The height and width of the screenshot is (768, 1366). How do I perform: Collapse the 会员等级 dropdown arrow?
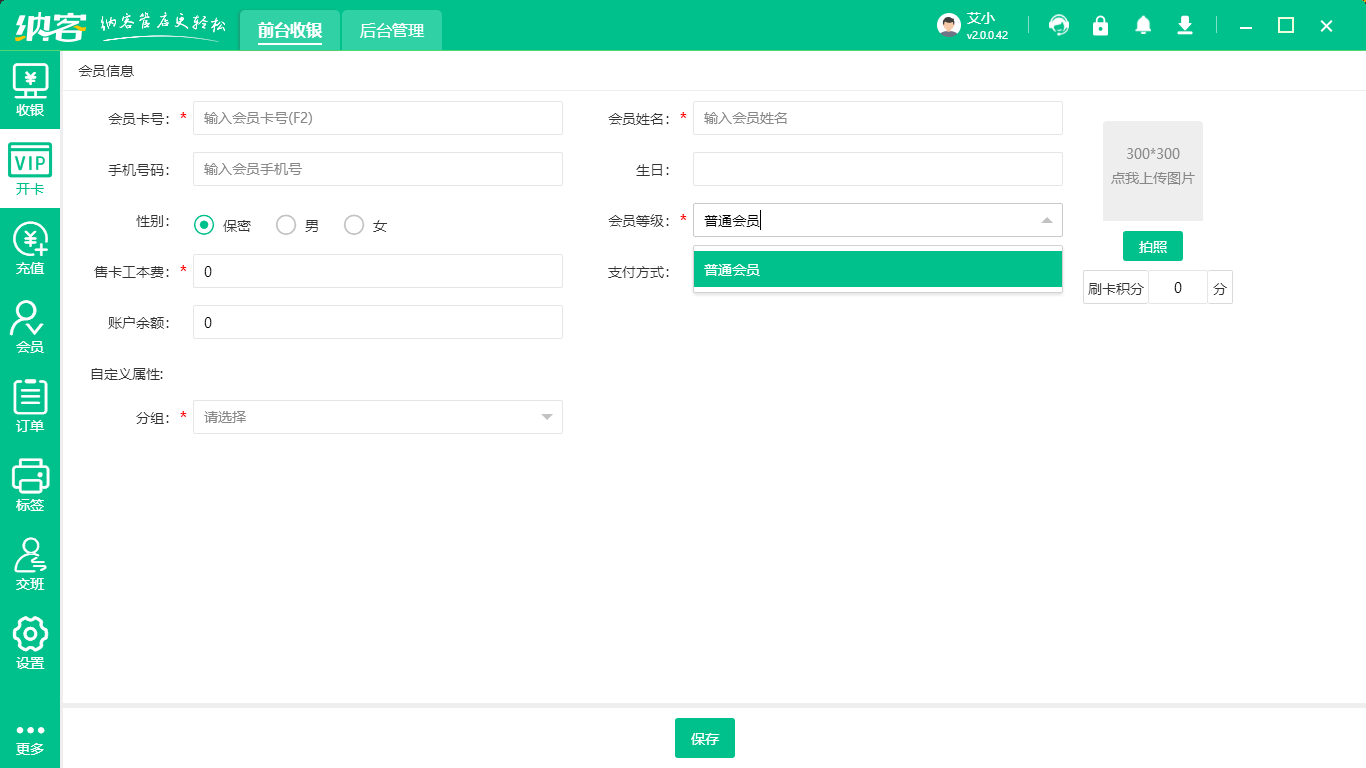click(x=1046, y=220)
